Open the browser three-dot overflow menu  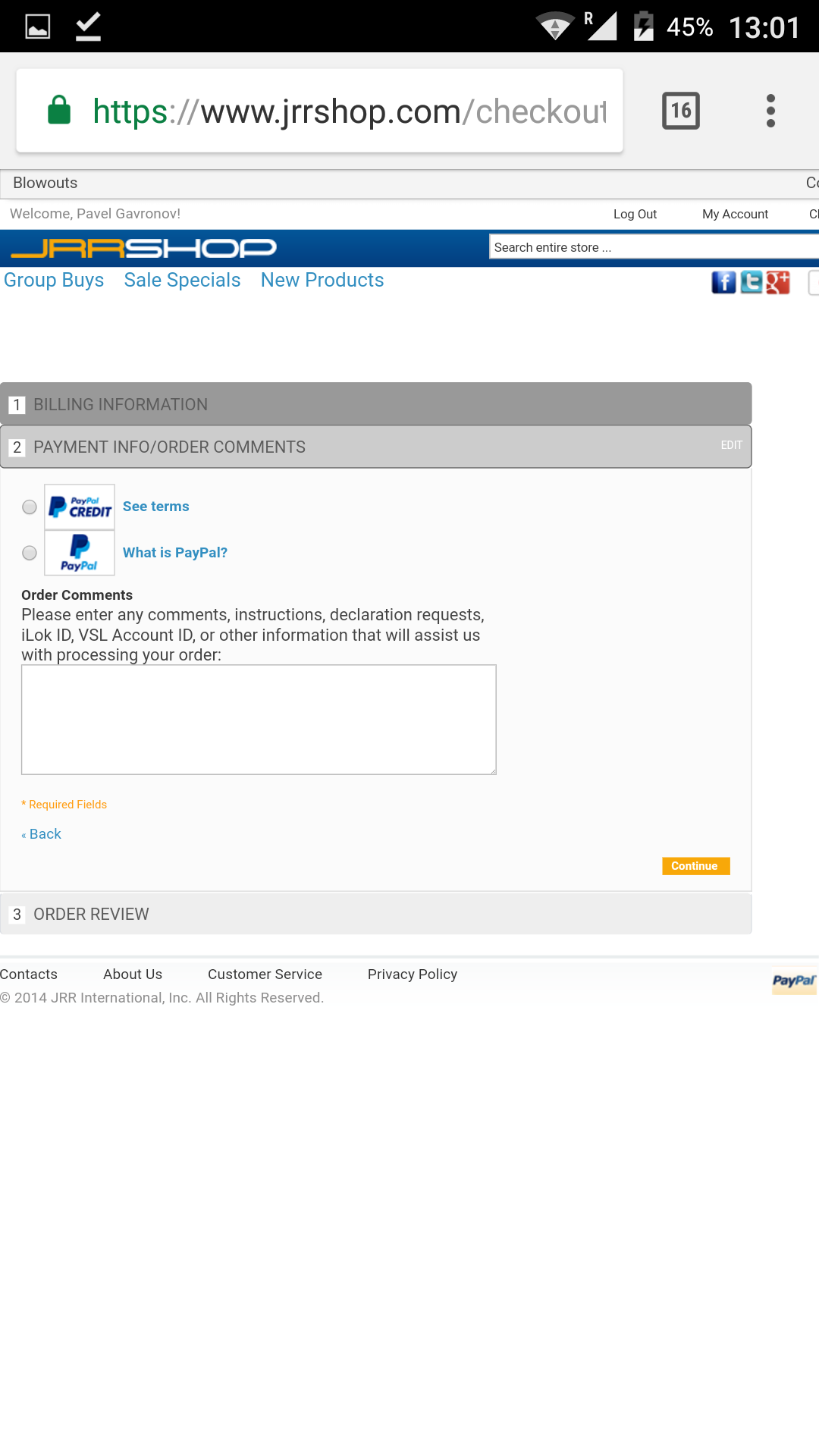click(x=770, y=111)
